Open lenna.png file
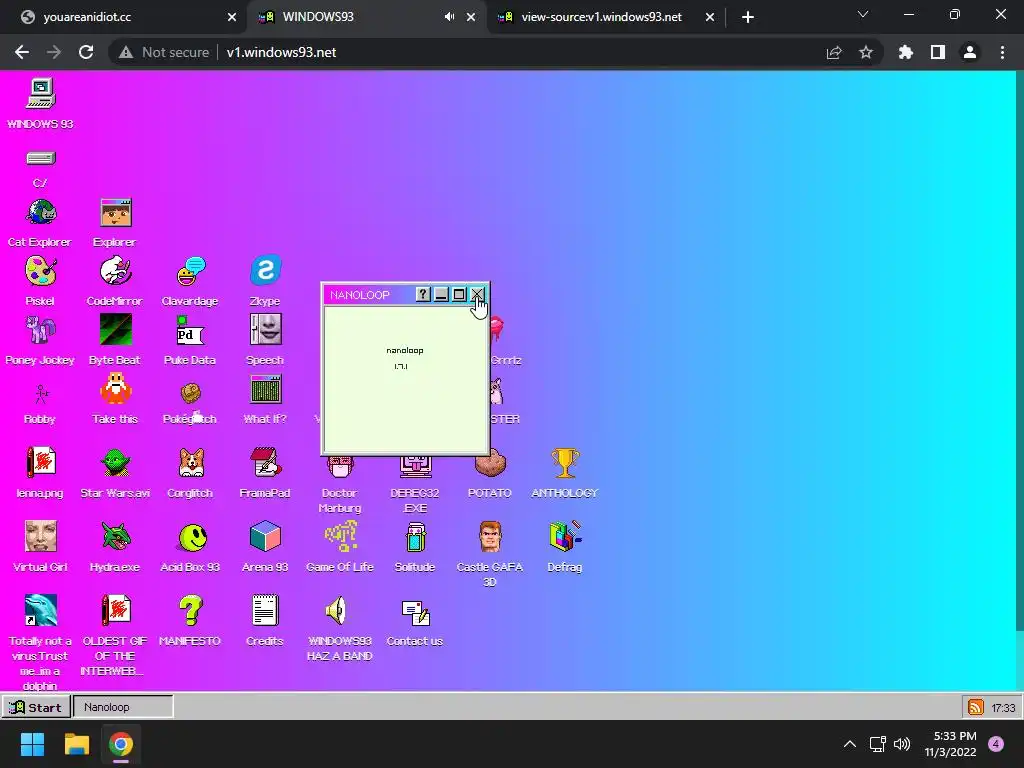The width and height of the screenshot is (1024, 768). 40,463
